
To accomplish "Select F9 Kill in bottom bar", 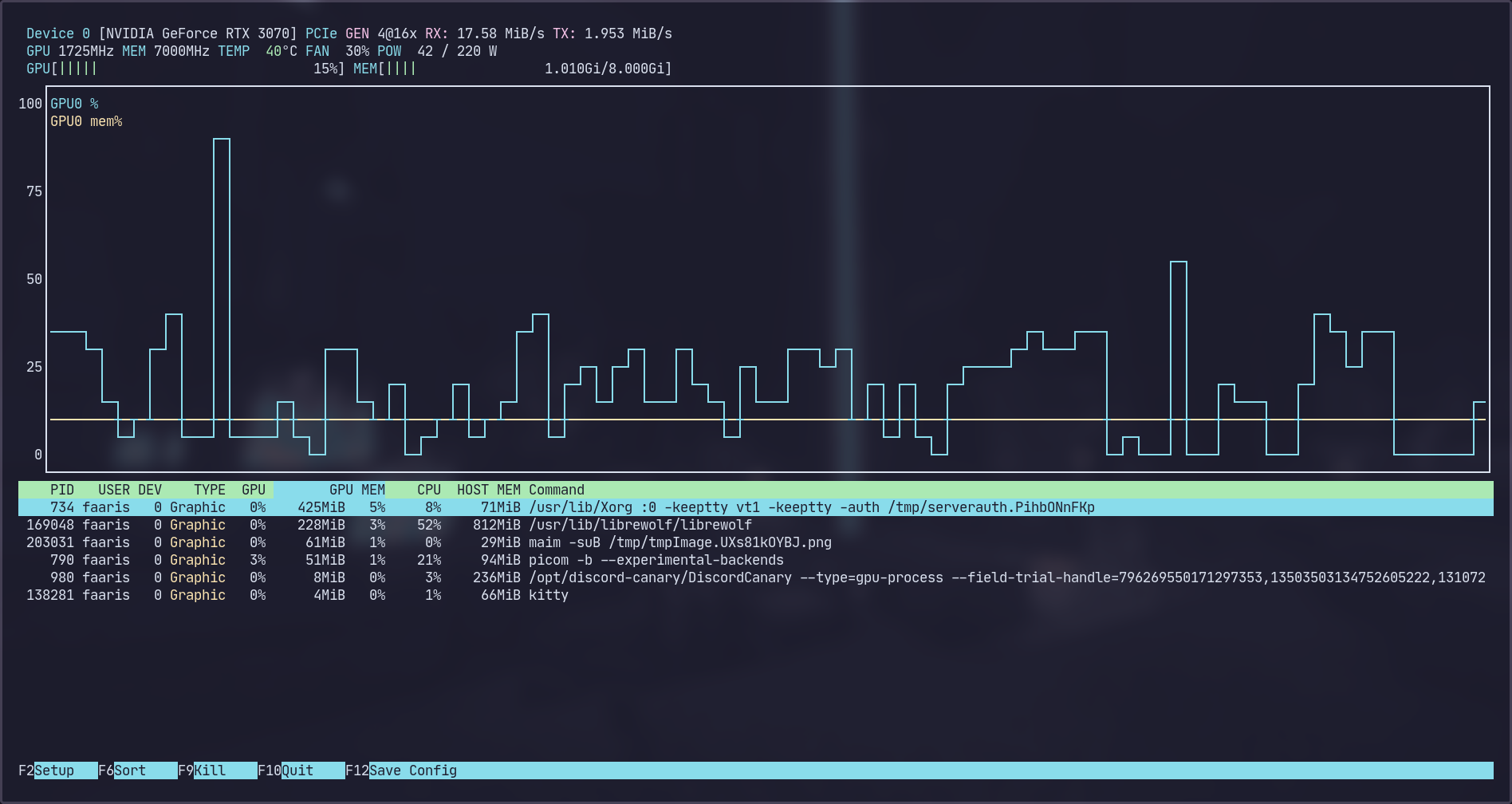I will pos(217,770).
